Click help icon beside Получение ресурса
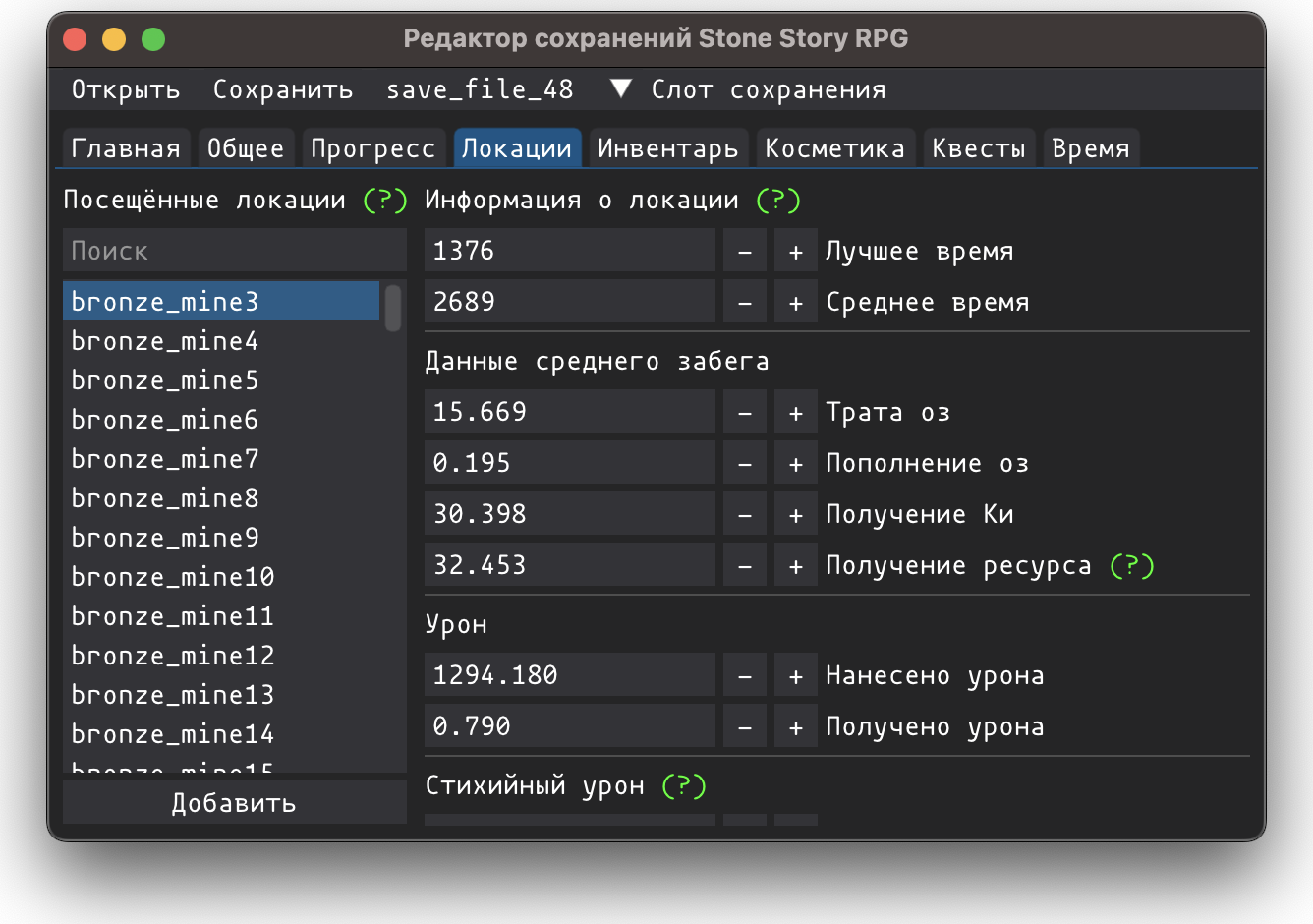1313x924 pixels. coord(1132,566)
